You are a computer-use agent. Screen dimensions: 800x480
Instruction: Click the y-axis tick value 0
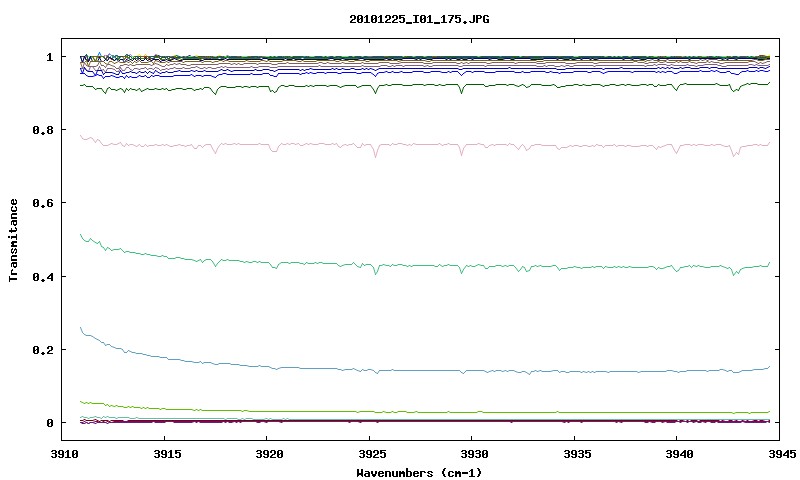[49, 423]
